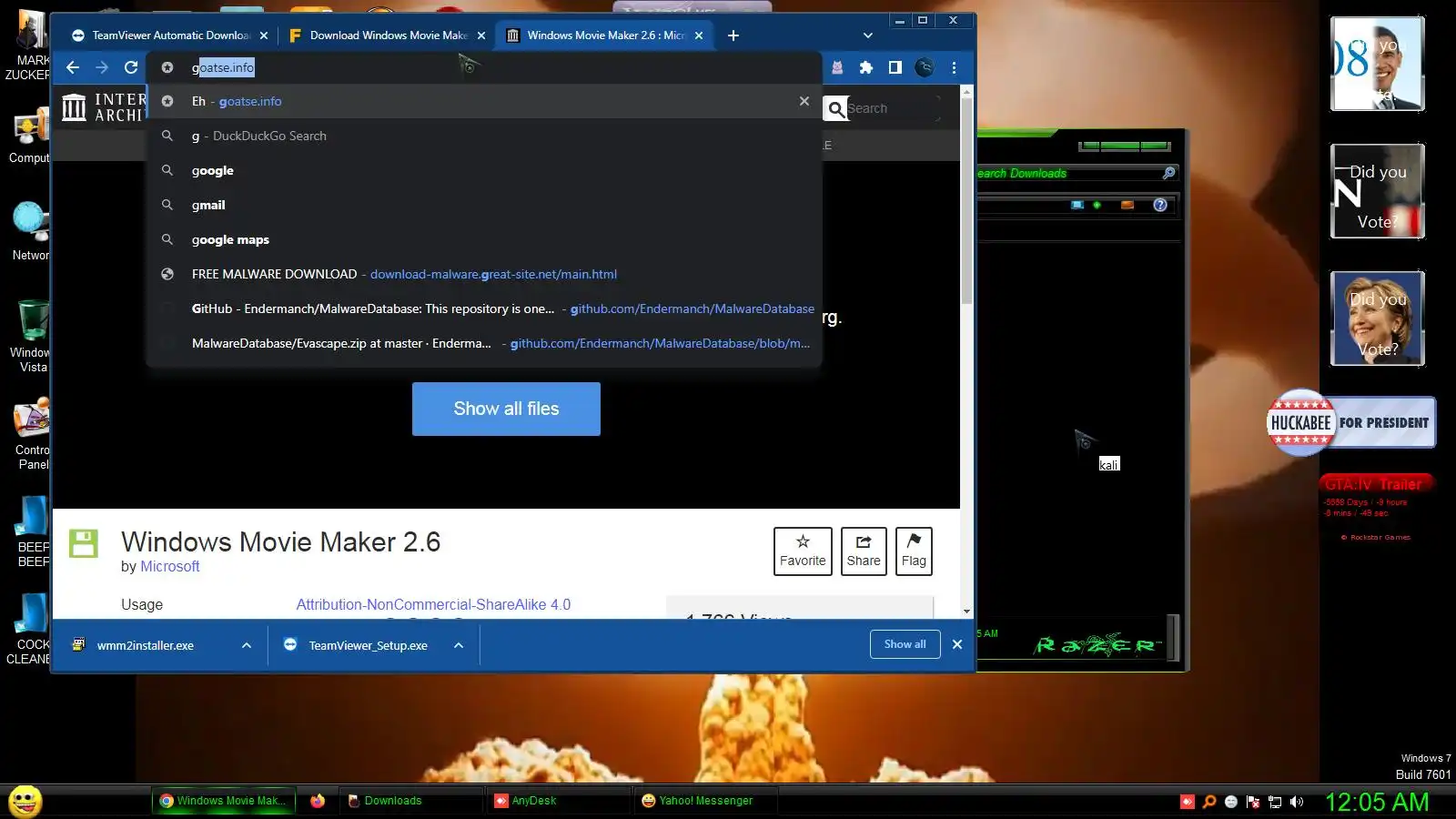Pick the GitHub Endermanch/MalwareDatabase suggestion
Screen dimensions: 1456x819
click(485, 308)
